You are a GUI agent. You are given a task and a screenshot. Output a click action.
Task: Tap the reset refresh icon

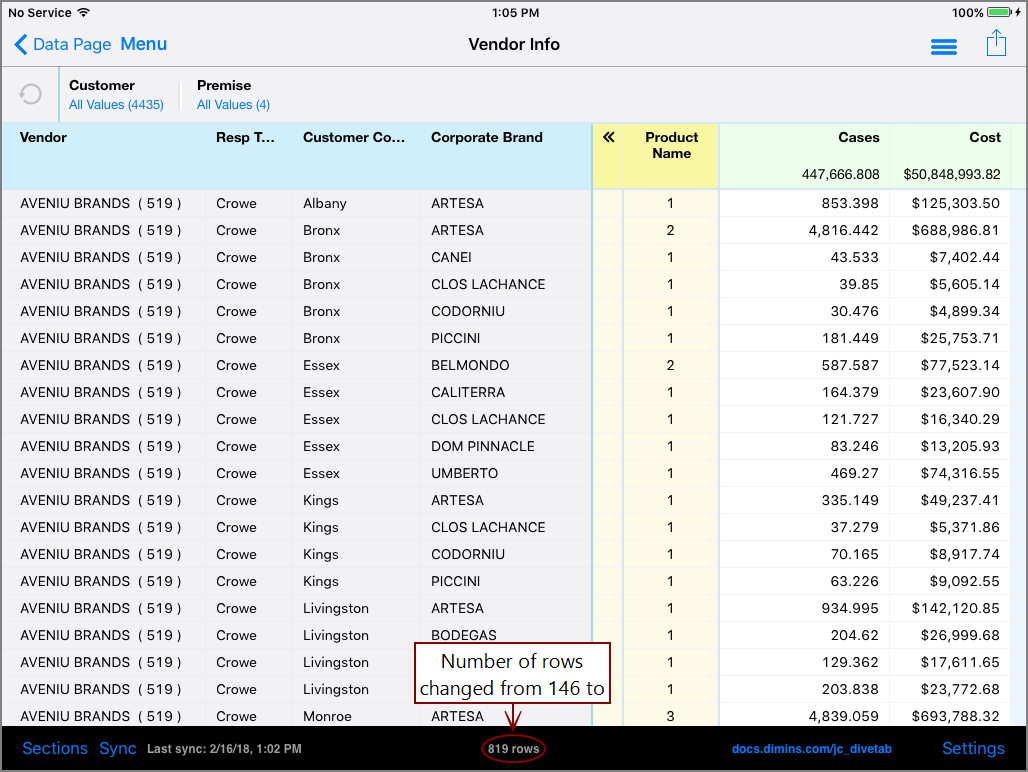[x=31, y=94]
